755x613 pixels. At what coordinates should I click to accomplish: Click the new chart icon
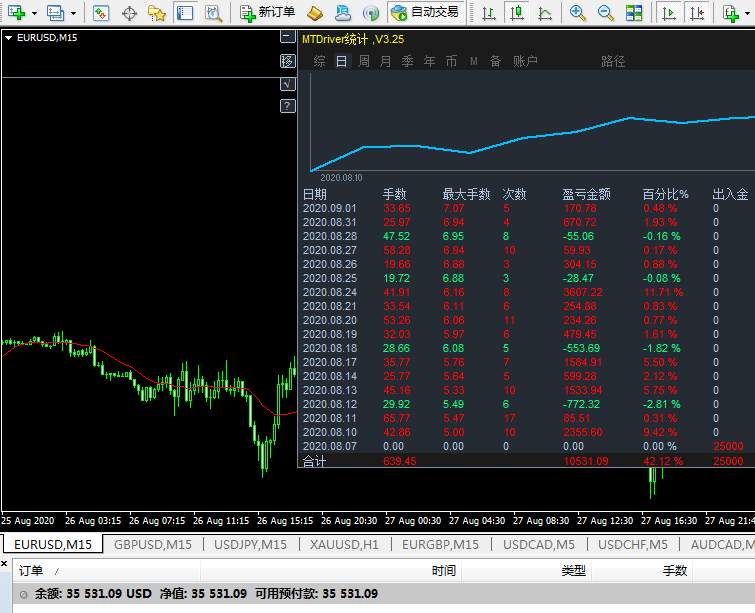click(x=16, y=13)
